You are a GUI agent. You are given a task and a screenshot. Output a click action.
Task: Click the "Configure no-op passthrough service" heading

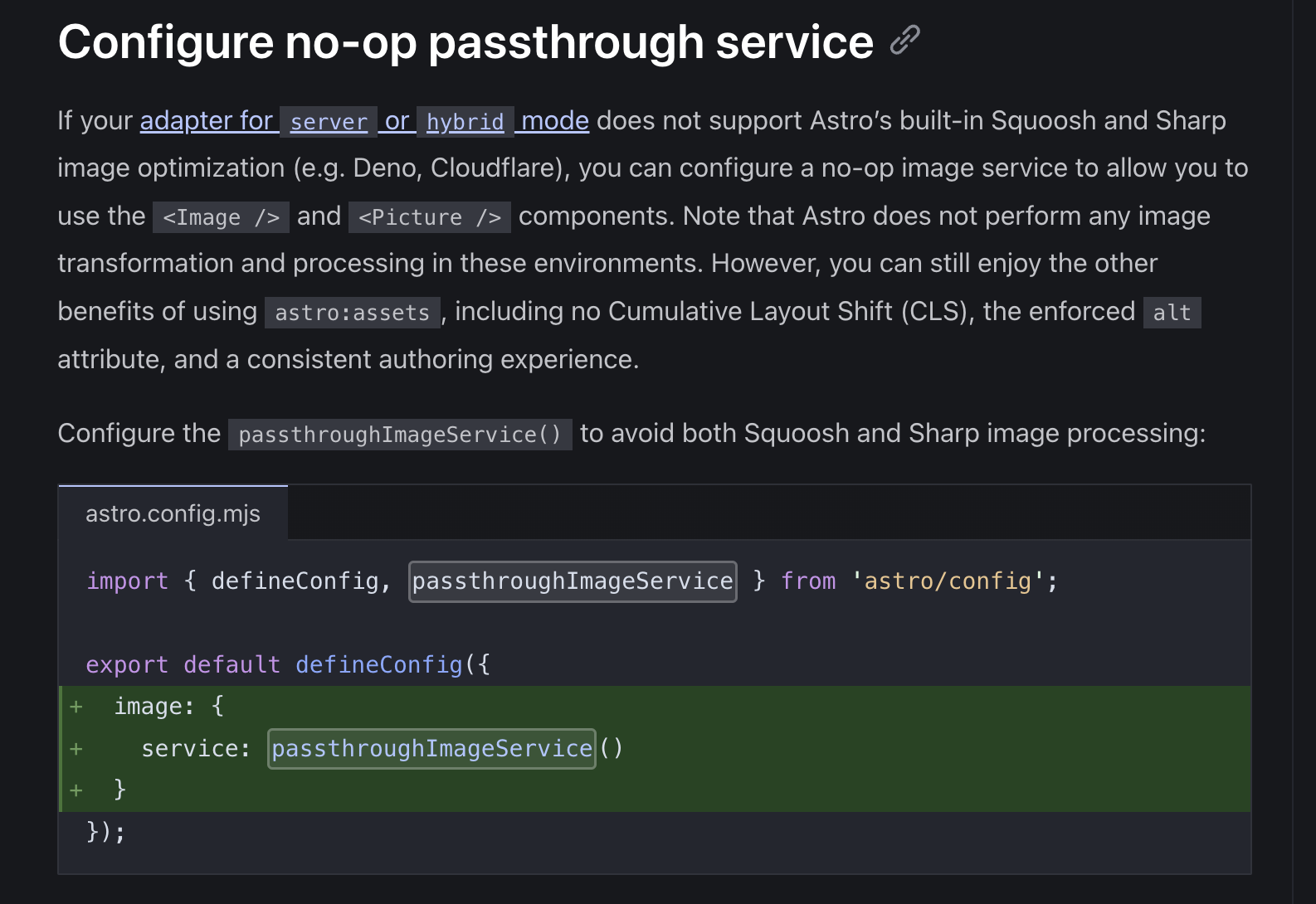tap(465, 42)
